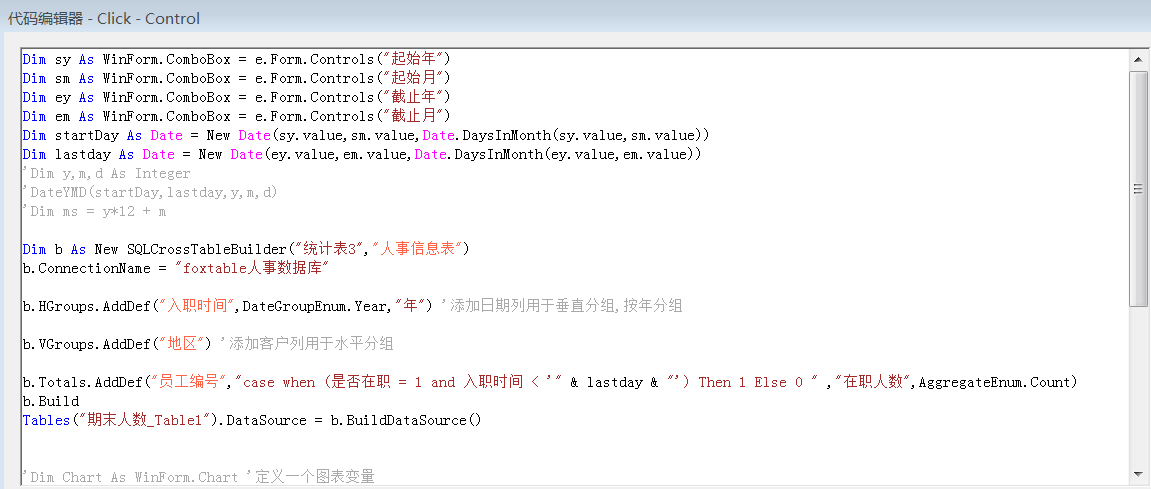
Task: Click the "在职人数" string literal
Action: click(871, 383)
